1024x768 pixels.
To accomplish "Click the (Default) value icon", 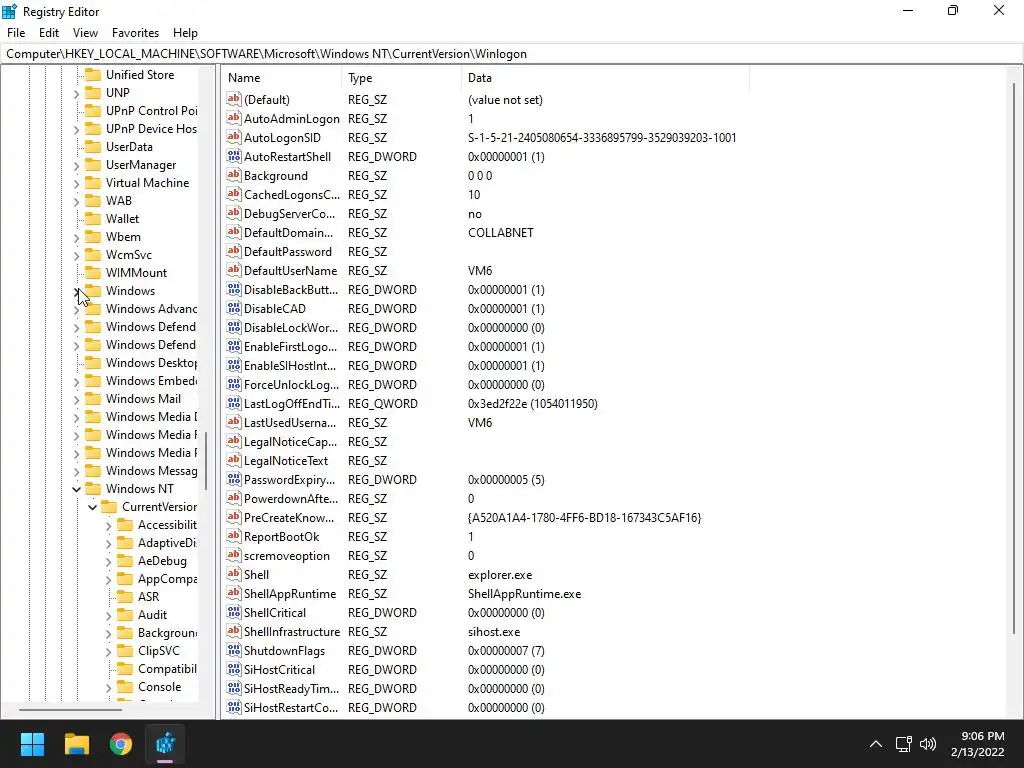I will tap(233, 99).
